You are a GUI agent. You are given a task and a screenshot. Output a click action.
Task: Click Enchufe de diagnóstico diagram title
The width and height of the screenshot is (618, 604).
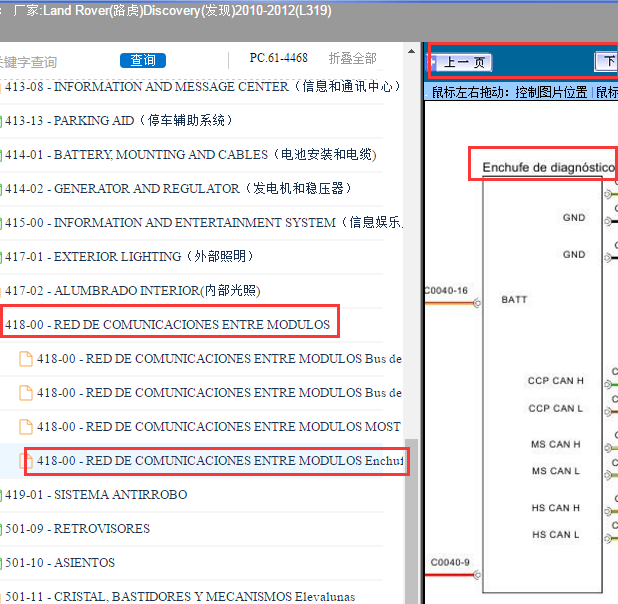[x=549, y=167]
